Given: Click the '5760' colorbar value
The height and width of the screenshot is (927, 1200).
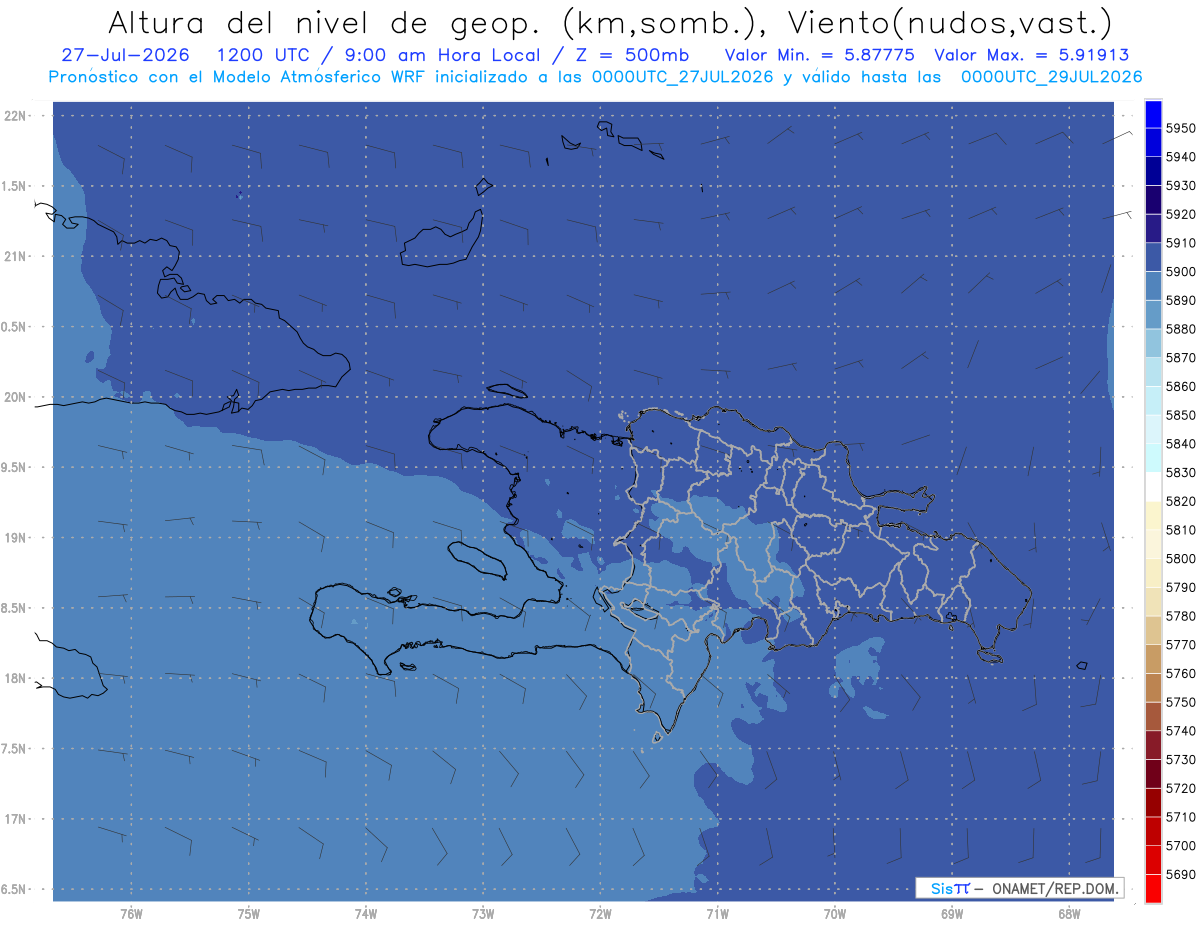Looking at the screenshot, I should (1181, 674).
